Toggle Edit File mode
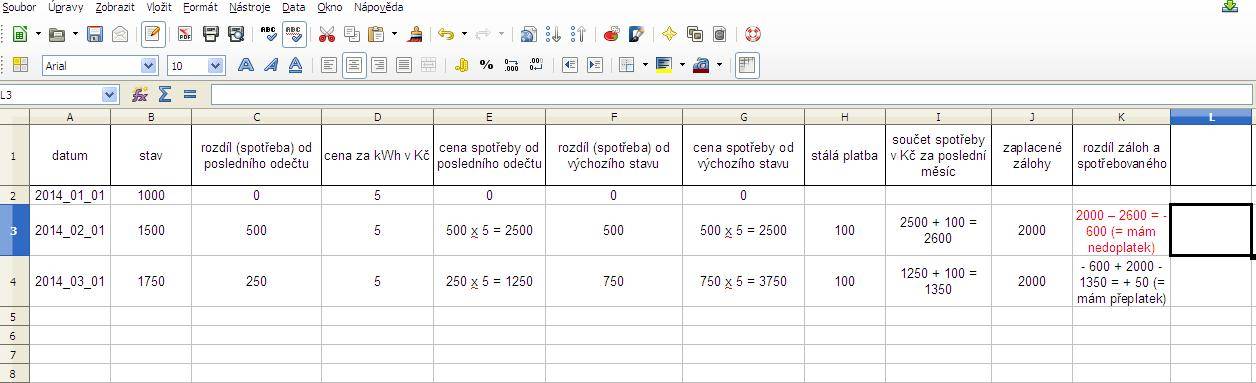1256x383 pixels. 152,34
